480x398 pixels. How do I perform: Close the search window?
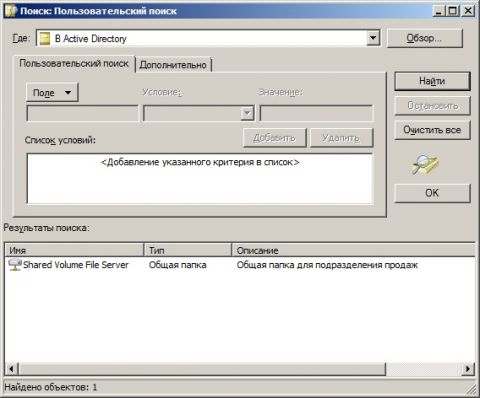[468, 11]
